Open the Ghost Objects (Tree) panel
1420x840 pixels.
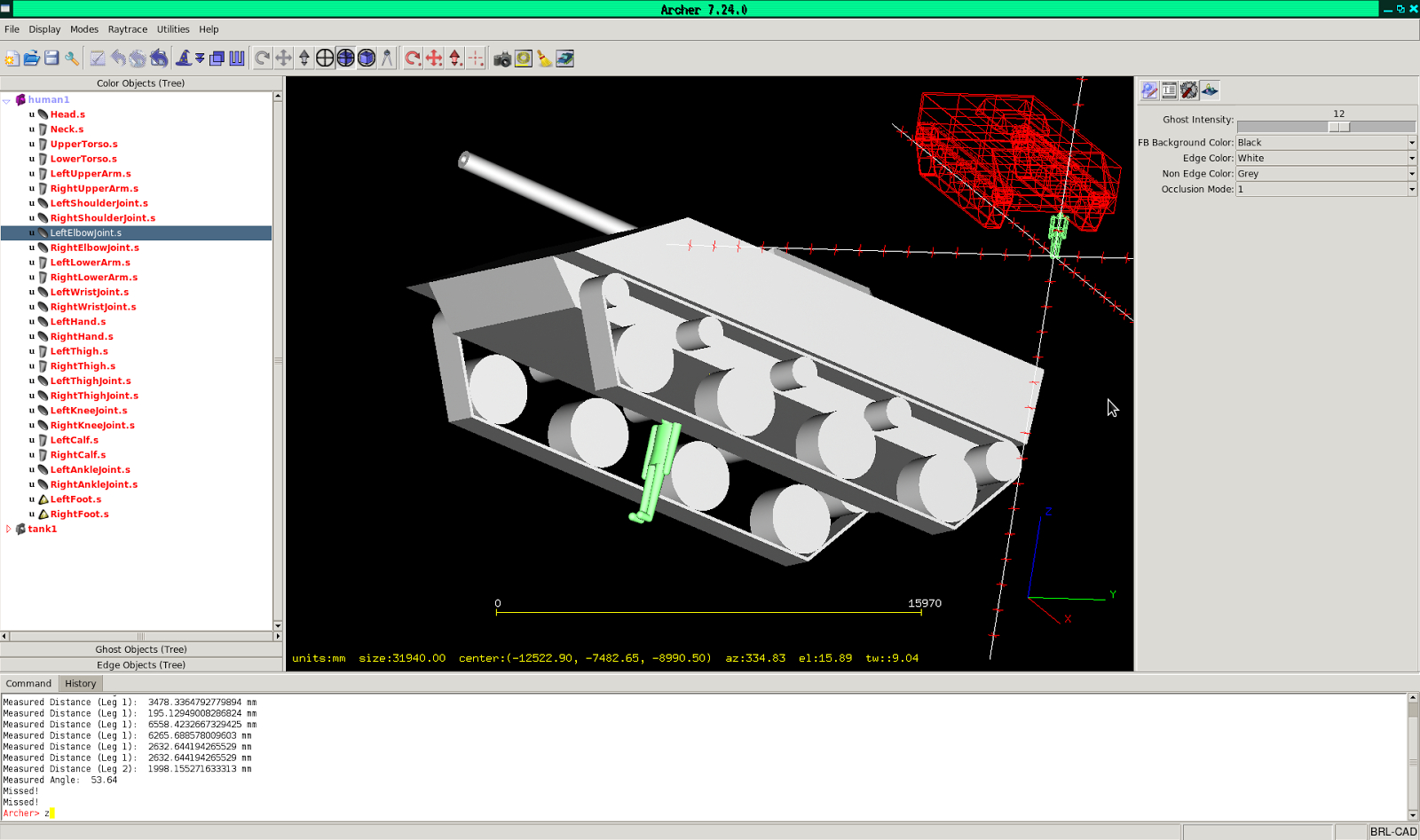pyautogui.click(x=141, y=649)
